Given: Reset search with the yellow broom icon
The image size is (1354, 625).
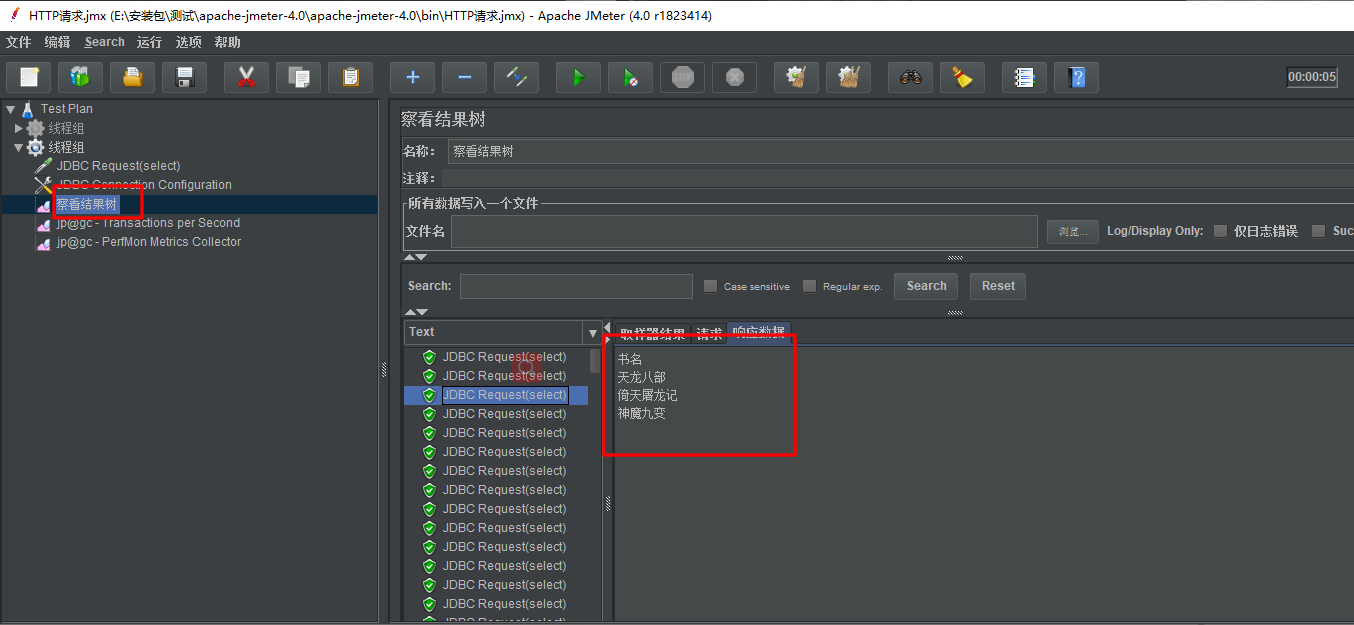Looking at the screenshot, I should tap(962, 77).
